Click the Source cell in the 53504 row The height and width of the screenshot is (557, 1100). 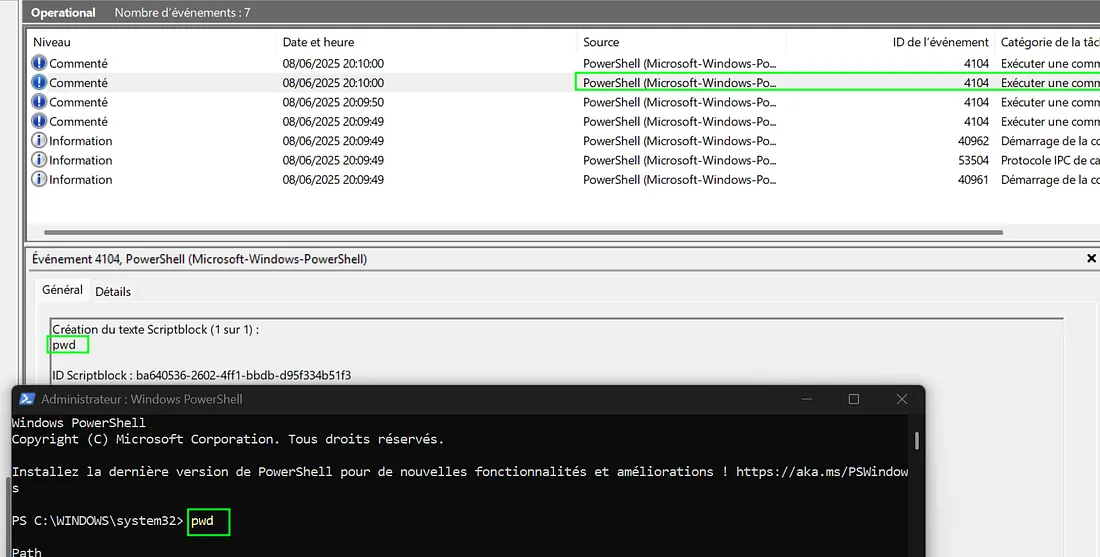(680, 161)
